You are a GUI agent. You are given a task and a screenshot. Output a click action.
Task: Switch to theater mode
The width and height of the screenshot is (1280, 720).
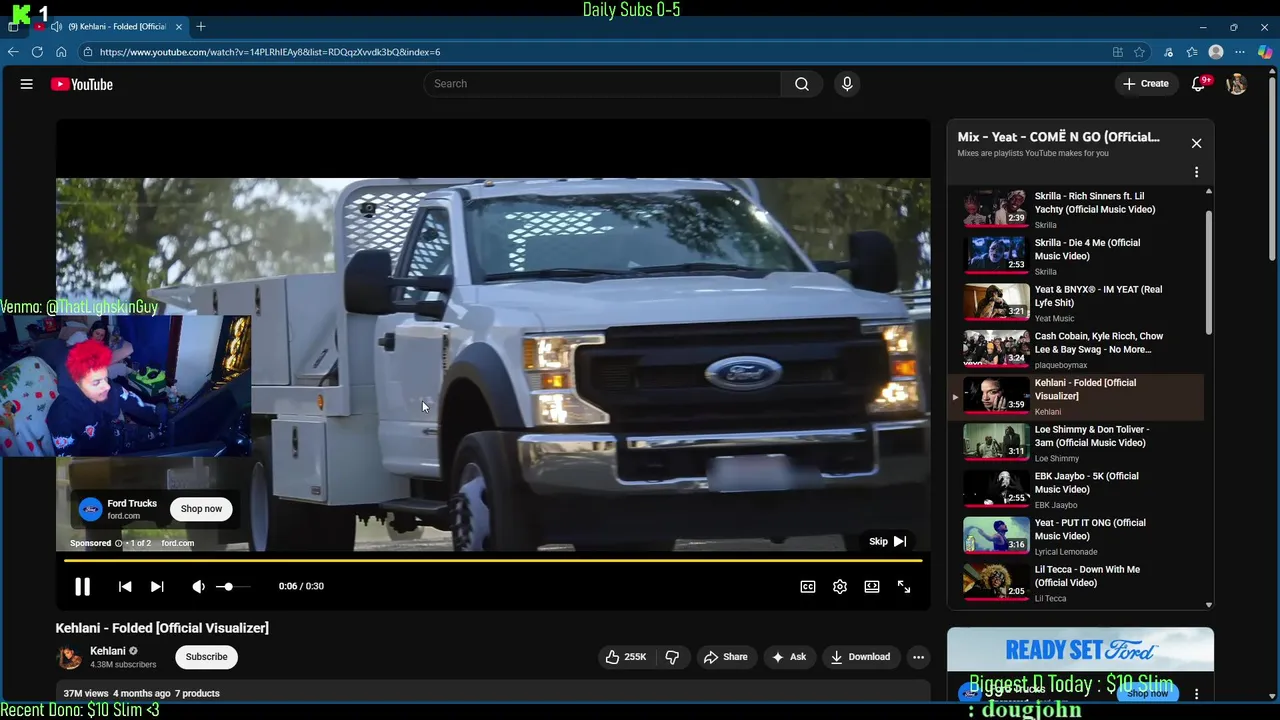pyautogui.click(x=872, y=587)
